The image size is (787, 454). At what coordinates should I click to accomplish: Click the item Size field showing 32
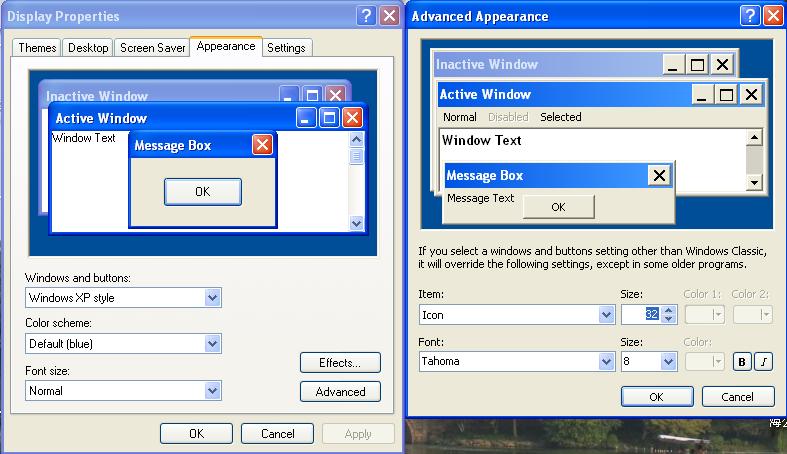(x=641, y=315)
